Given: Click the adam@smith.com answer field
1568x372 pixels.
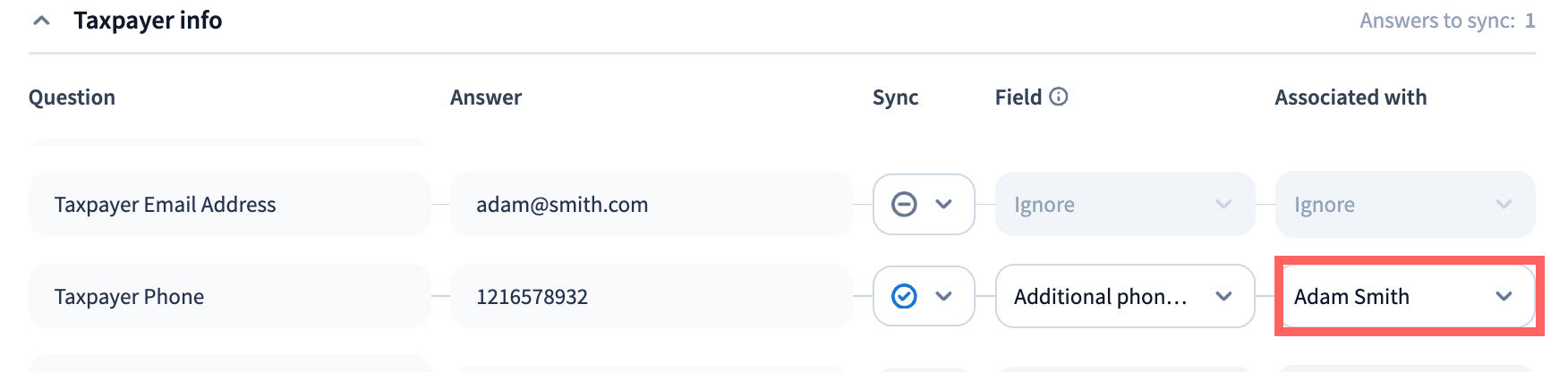Looking at the screenshot, I should pos(651,205).
